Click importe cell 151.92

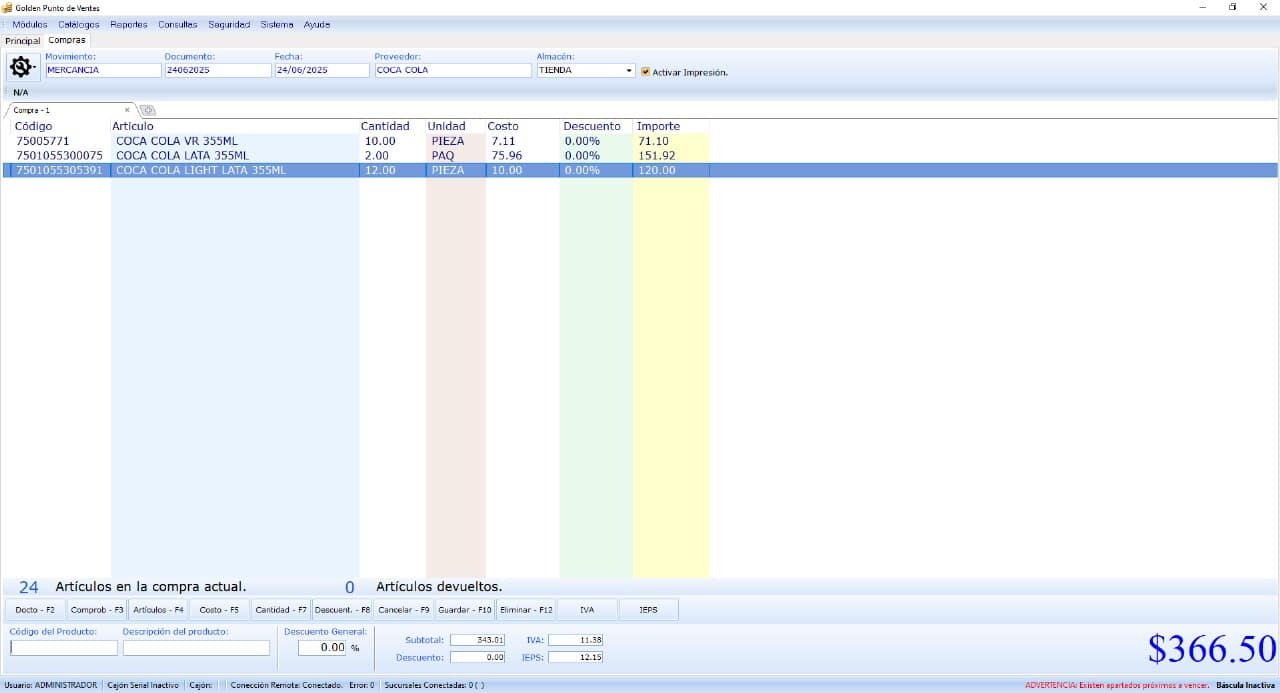point(657,156)
